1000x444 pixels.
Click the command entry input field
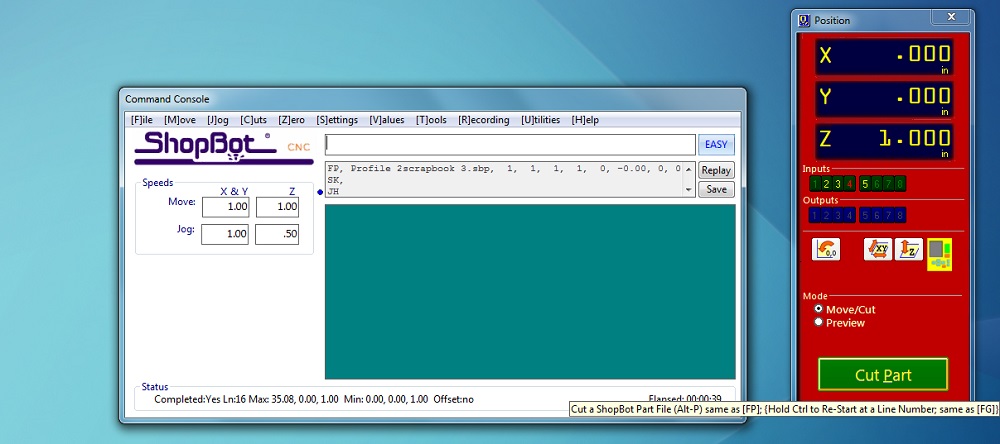(x=510, y=145)
